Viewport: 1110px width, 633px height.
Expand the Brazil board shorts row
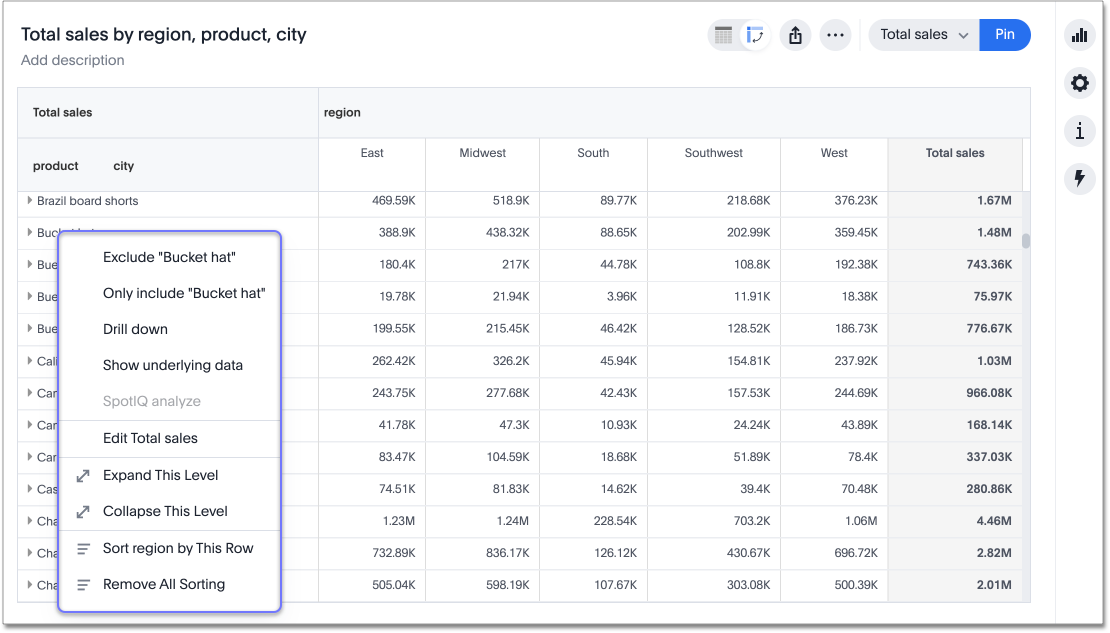[x=30, y=201]
